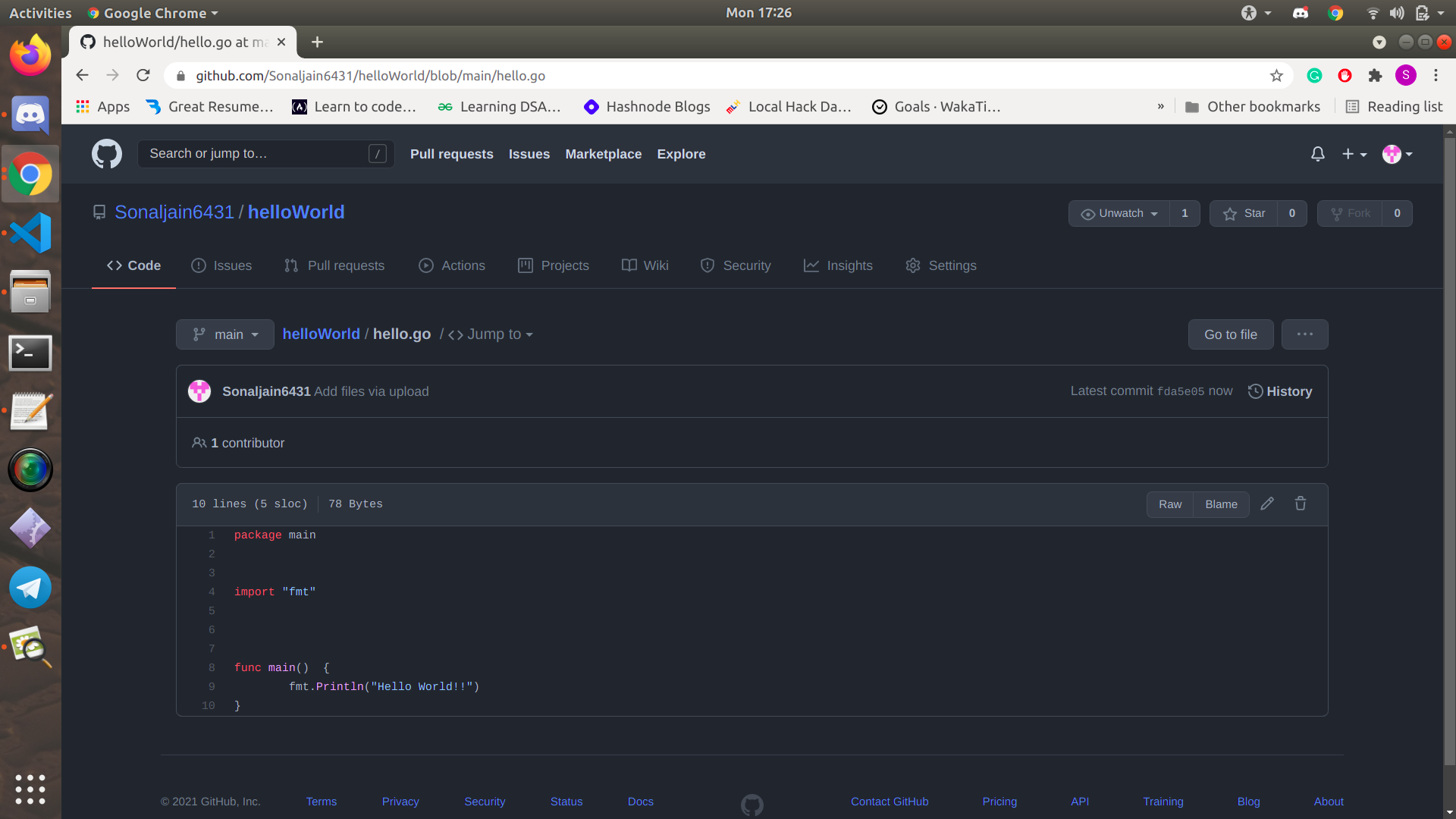Expand the Jump to symbol dropdown
Viewport: 1456px width, 819px height.
click(x=491, y=334)
